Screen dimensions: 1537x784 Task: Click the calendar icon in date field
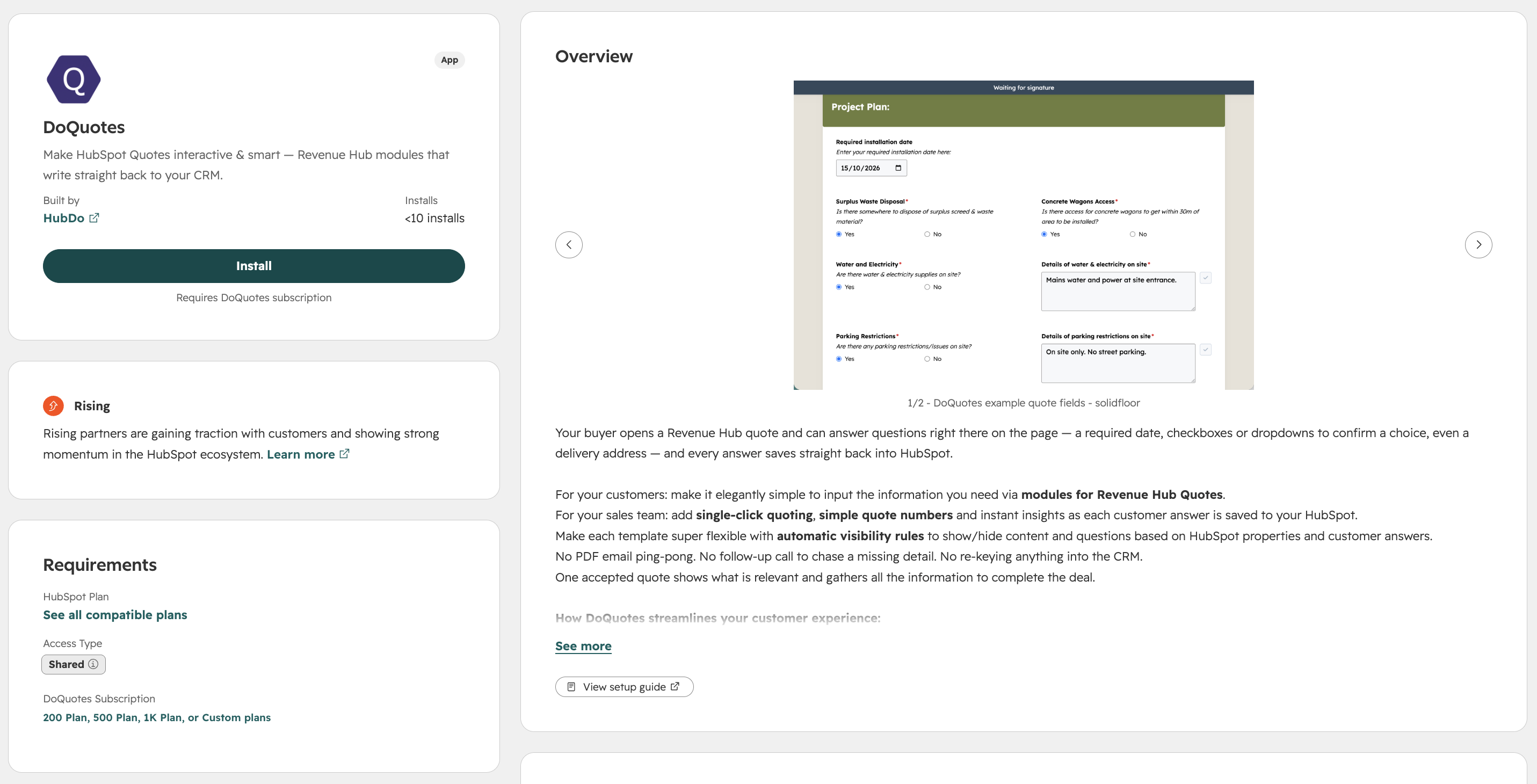898,168
